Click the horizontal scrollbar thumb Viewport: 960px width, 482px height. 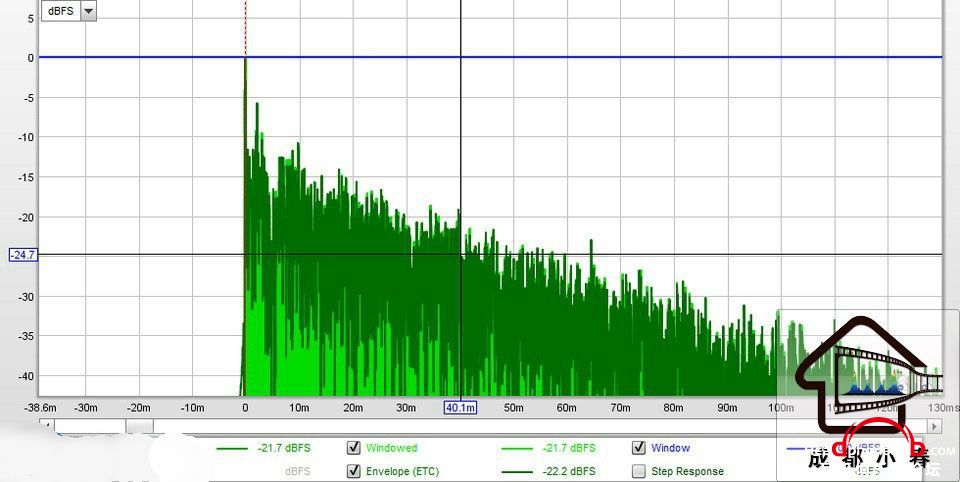click(x=140, y=426)
